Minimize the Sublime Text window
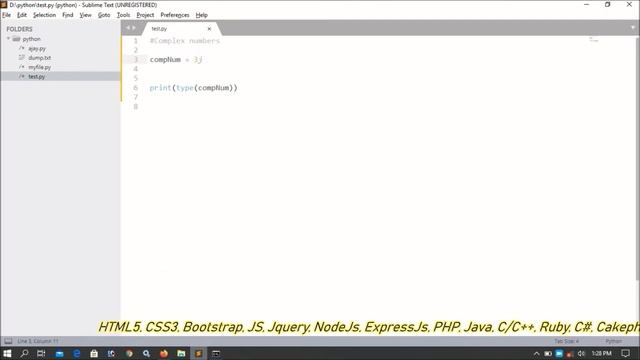 pos(587,4)
